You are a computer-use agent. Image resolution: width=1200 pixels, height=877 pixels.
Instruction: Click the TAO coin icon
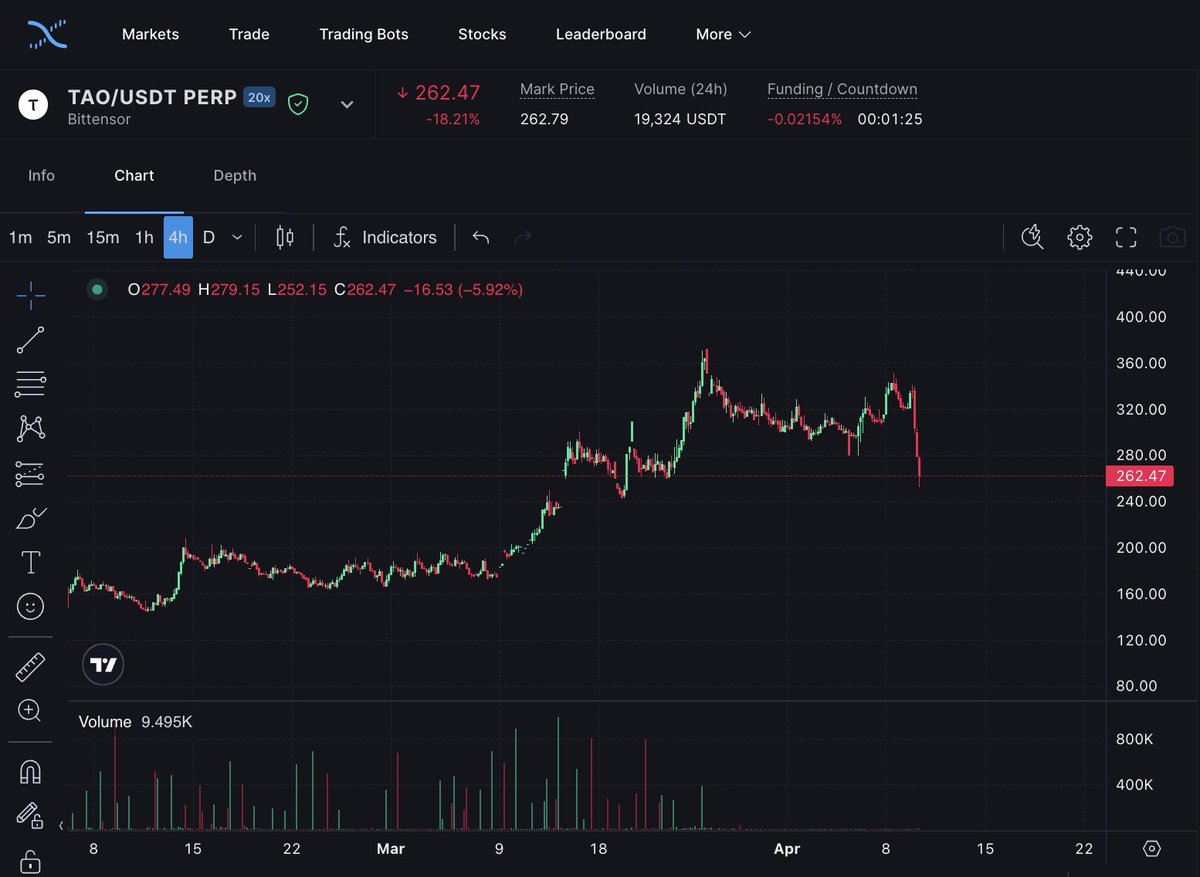tap(34, 103)
